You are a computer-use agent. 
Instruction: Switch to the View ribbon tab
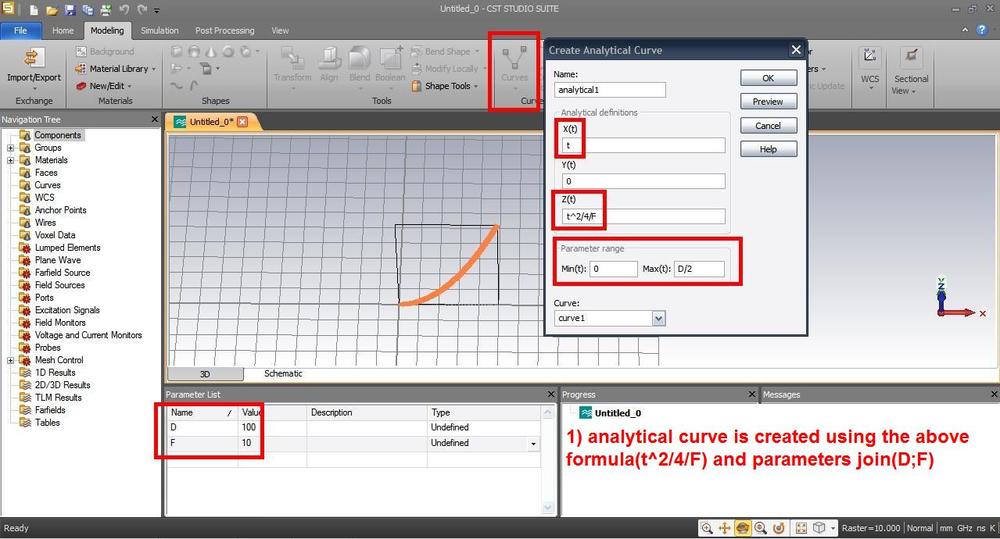coord(280,30)
